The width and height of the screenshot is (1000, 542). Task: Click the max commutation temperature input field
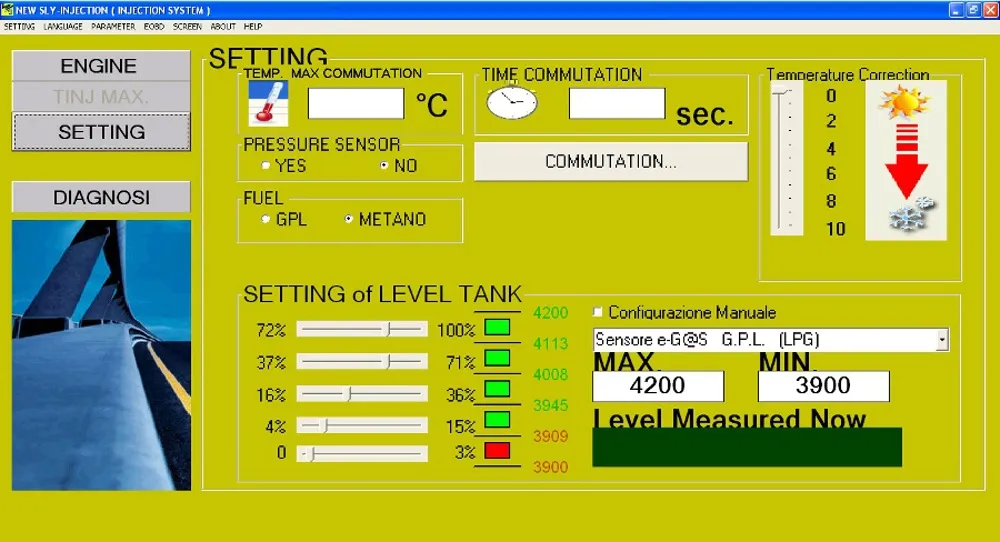356,103
